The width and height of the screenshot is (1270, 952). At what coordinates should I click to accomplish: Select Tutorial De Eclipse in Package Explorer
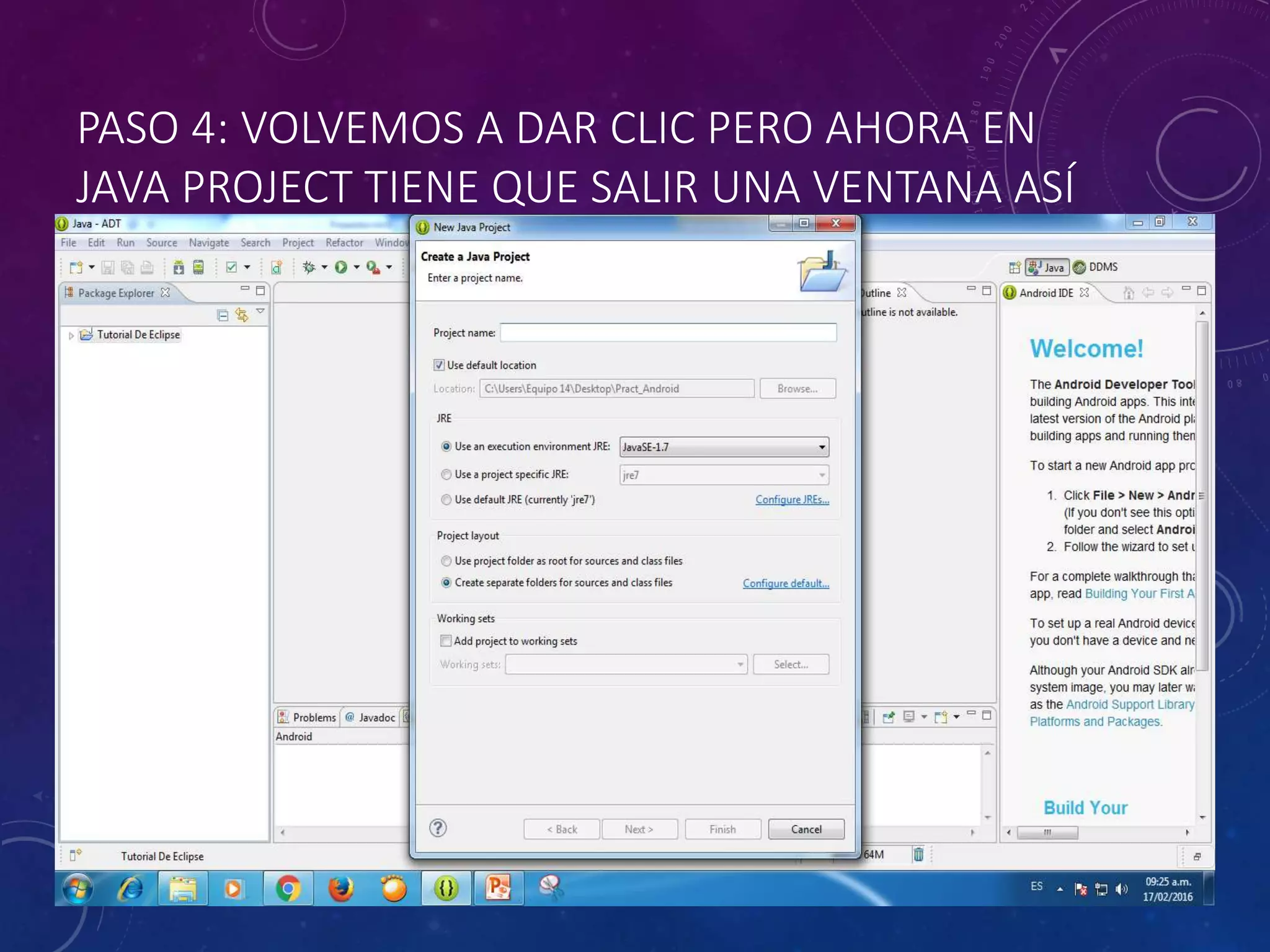point(138,335)
